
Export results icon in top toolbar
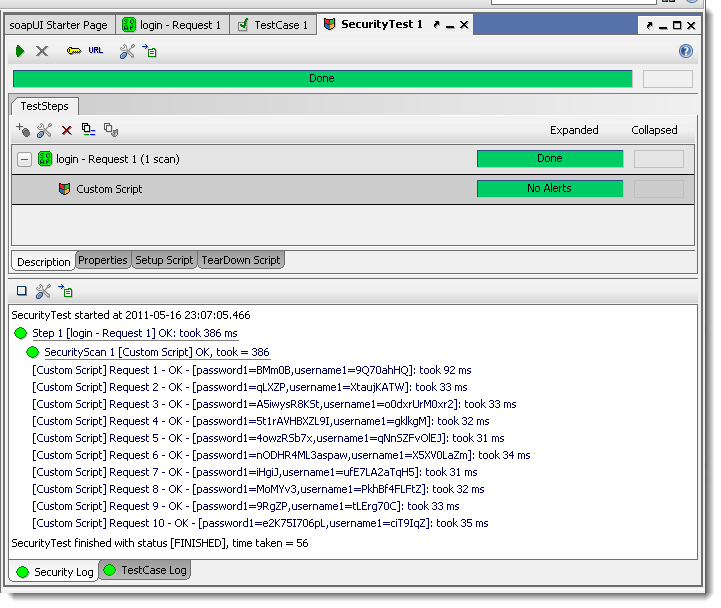coord(149,51)
